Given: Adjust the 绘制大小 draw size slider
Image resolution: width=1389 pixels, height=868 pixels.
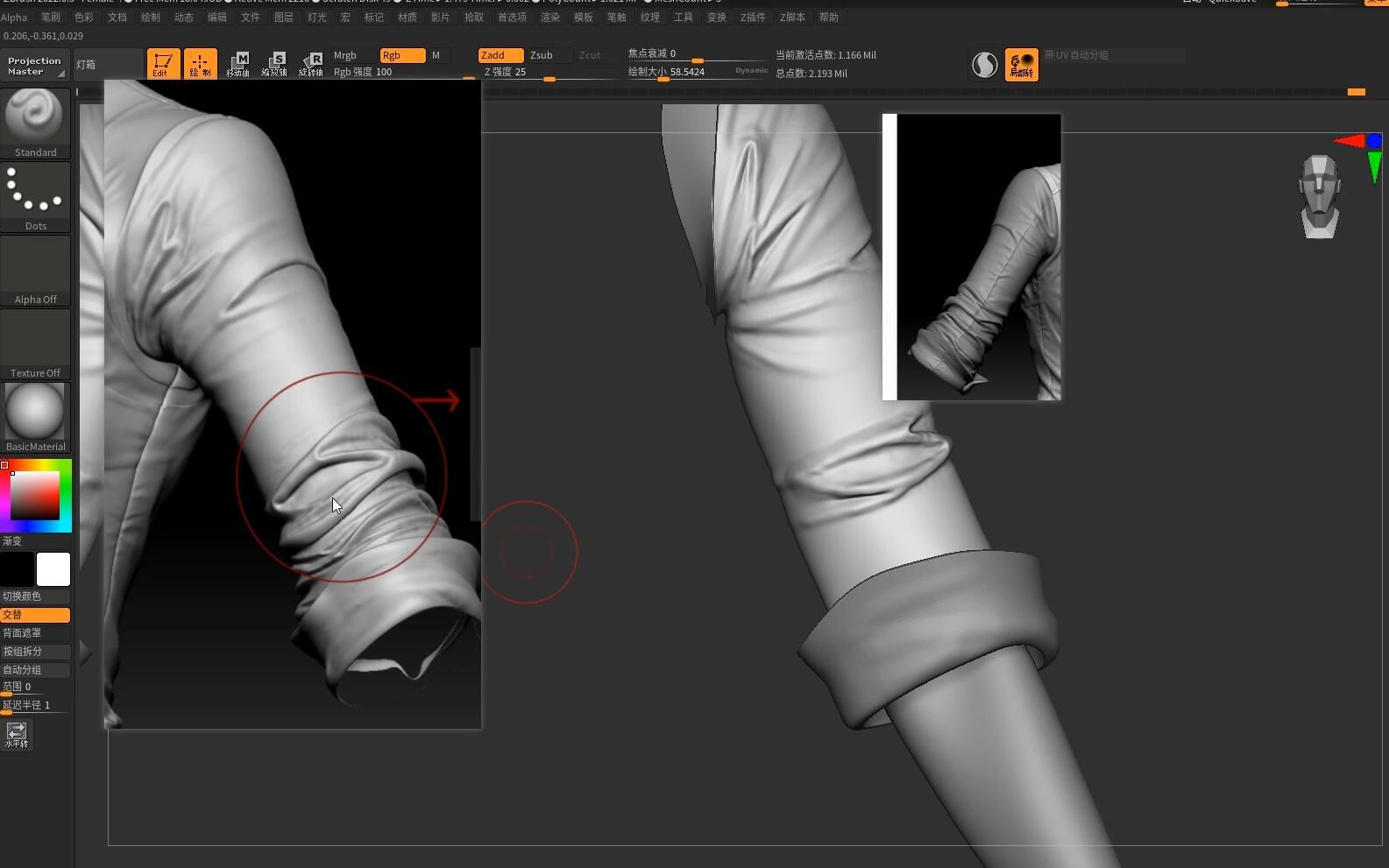Looking at the screenshot, I should coord(698,73).
